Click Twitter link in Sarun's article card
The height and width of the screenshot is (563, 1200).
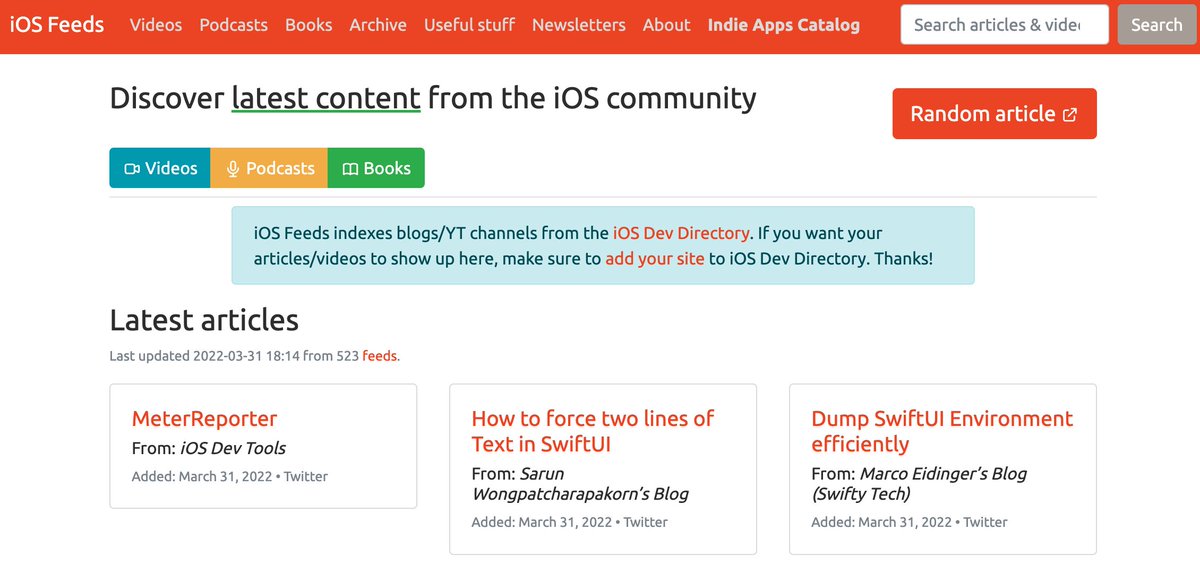[x=645, y=522]
